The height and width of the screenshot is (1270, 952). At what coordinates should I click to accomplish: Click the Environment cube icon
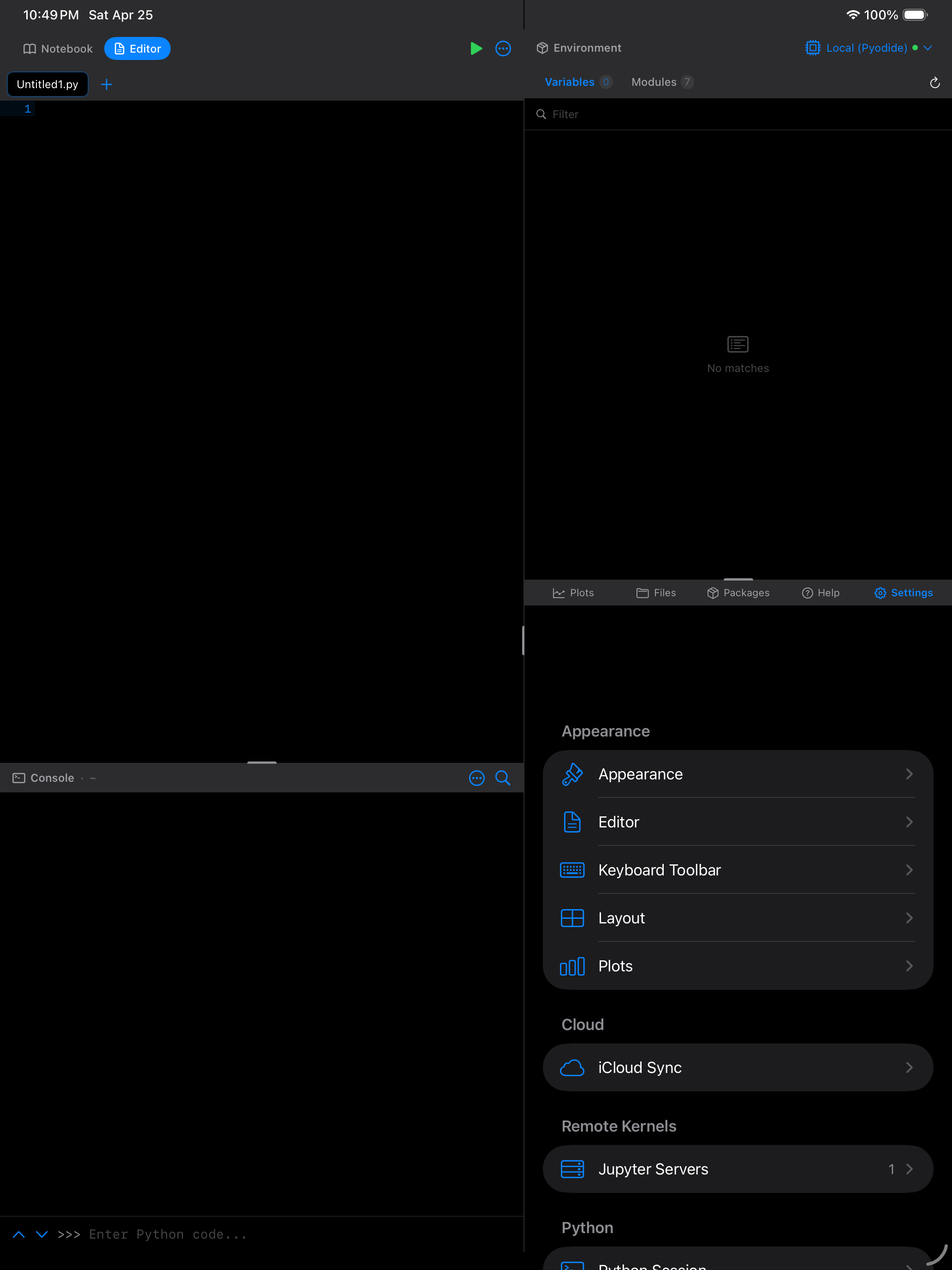542,48
